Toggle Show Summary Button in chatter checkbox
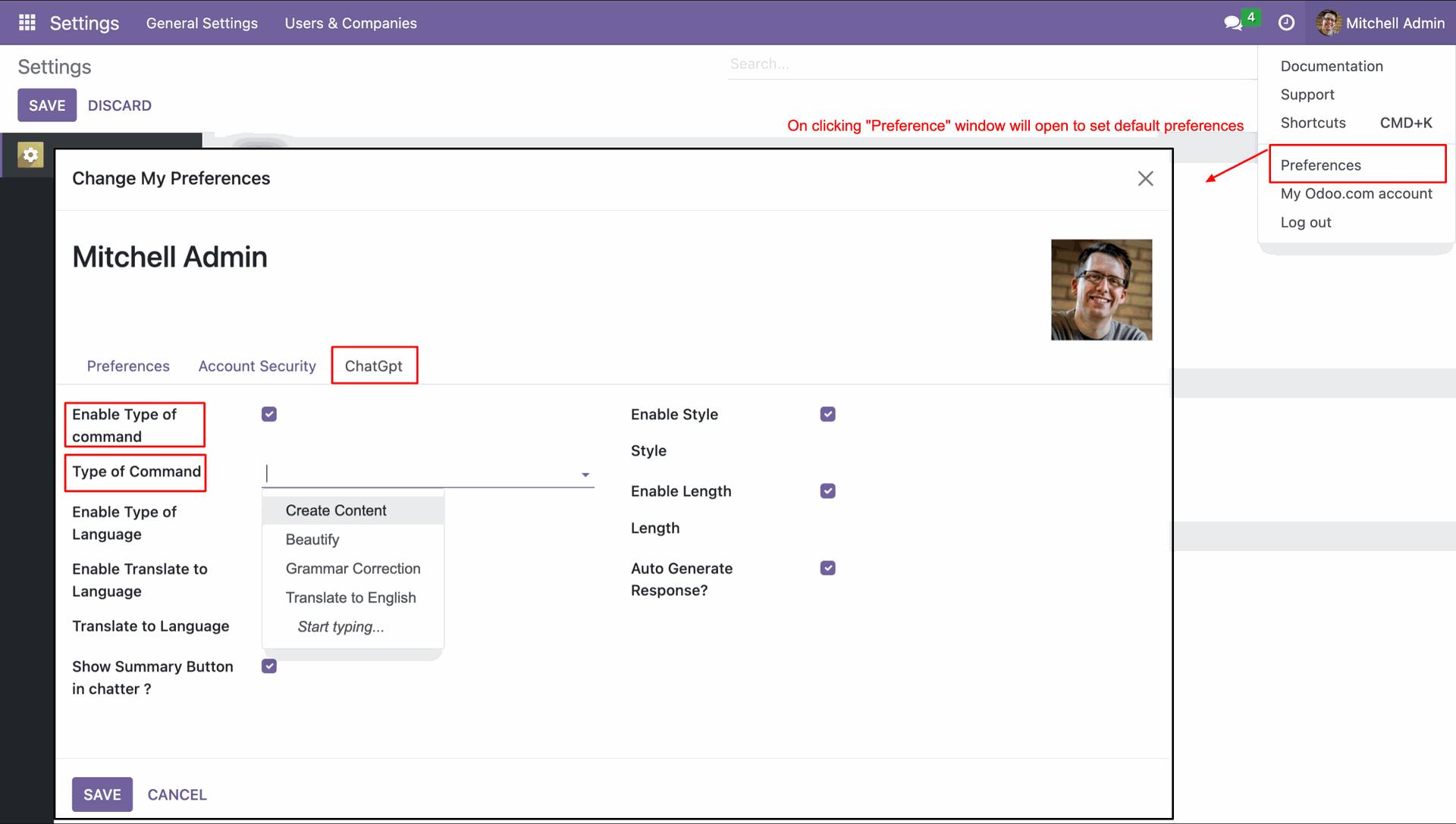 pyautogui.click(x=269, y=666)
